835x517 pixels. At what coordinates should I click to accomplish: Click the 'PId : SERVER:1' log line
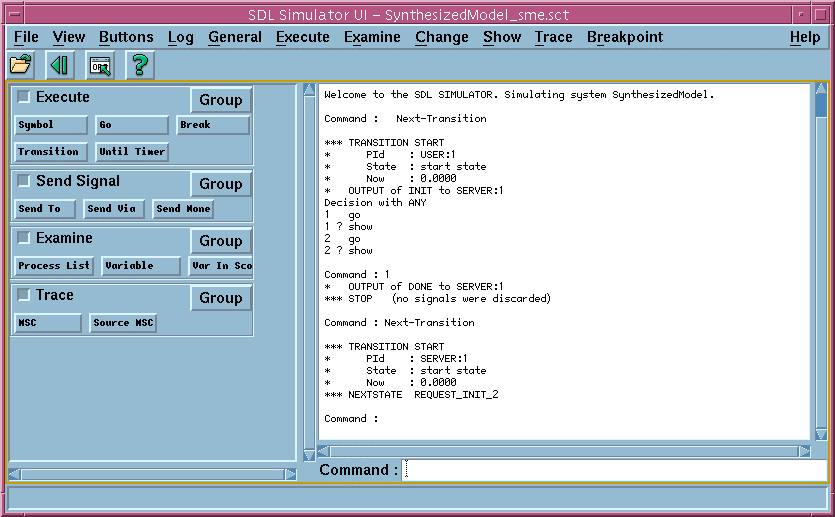point(396,358)
